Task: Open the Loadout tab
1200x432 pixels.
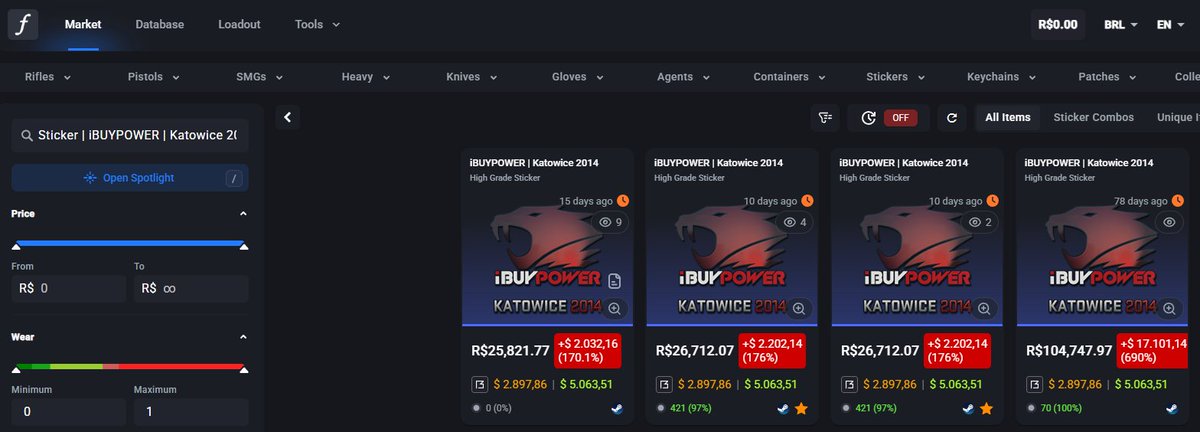Action: pyautogui.click(x=240, y=24)
